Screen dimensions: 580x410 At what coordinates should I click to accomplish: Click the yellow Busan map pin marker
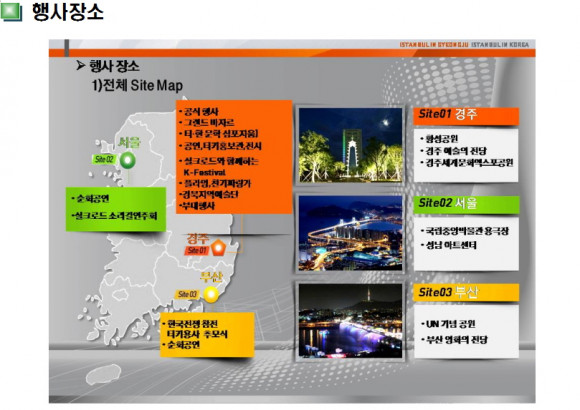pyautogui.click(x=211, y=295)
